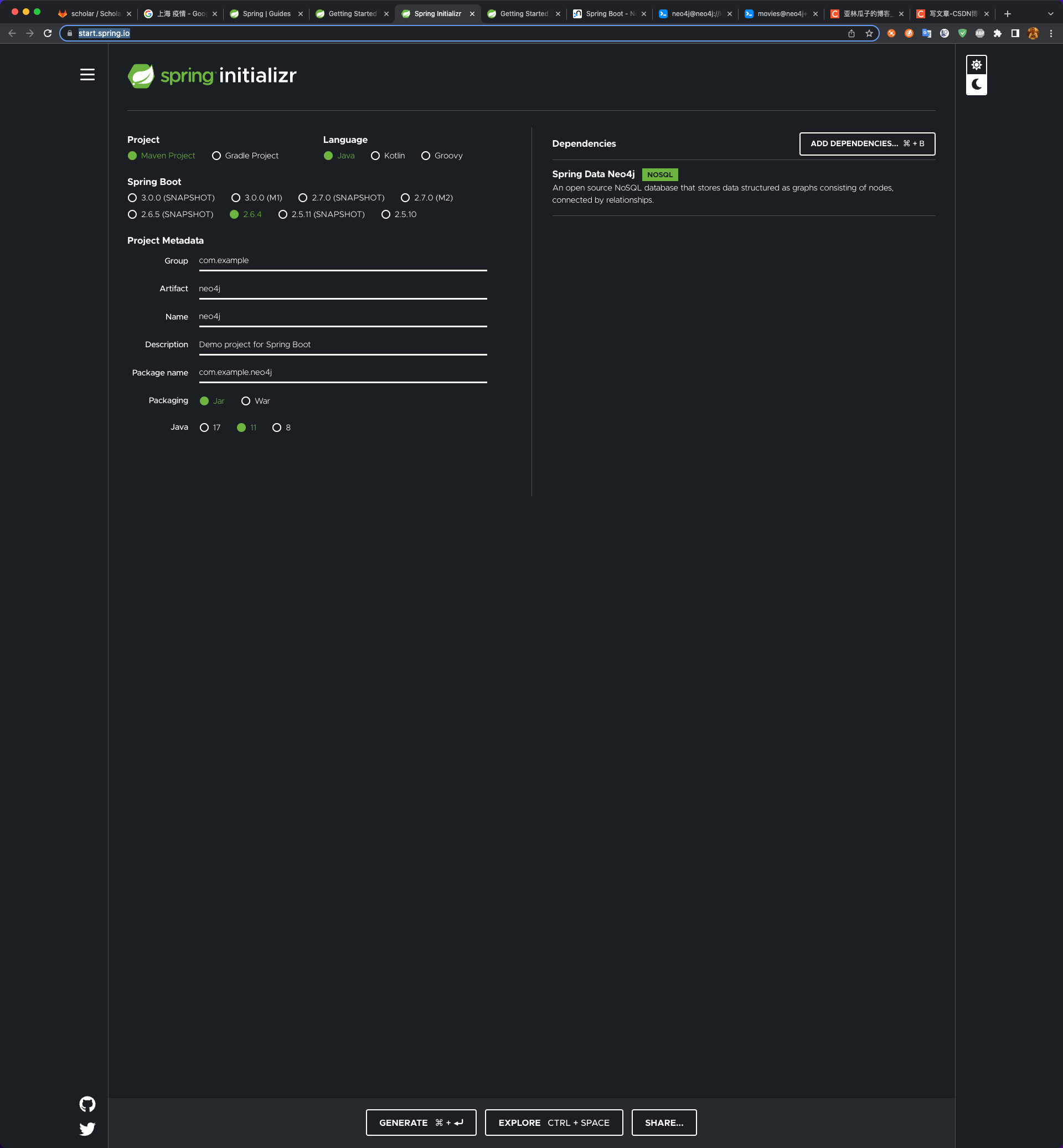Click the Google Translate extension icon
This screenshot has width=1063, height=1148.
coord(927,33)
